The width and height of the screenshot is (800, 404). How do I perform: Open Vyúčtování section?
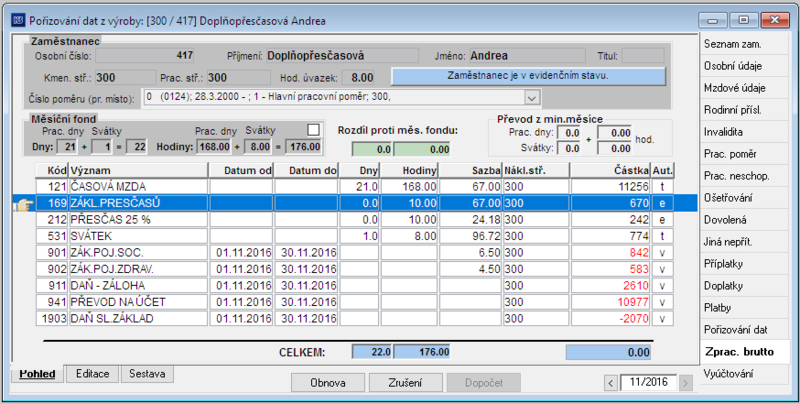pos(744,374)
